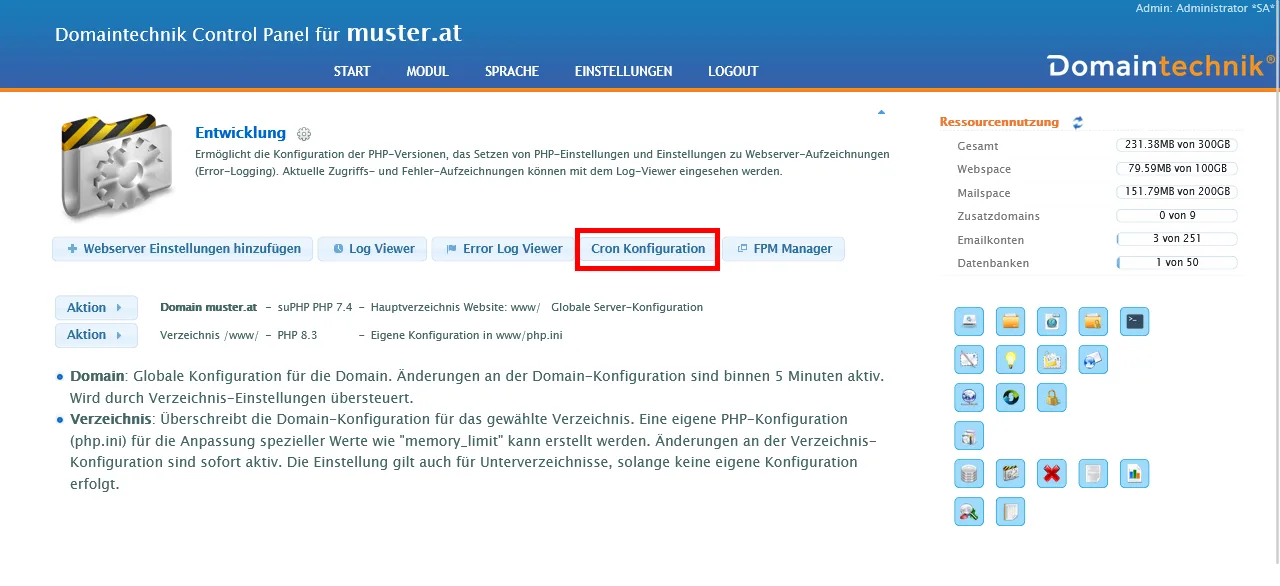
Task: Open the Aktion dropdown for Domain muster.at
Action: (96, 307)
